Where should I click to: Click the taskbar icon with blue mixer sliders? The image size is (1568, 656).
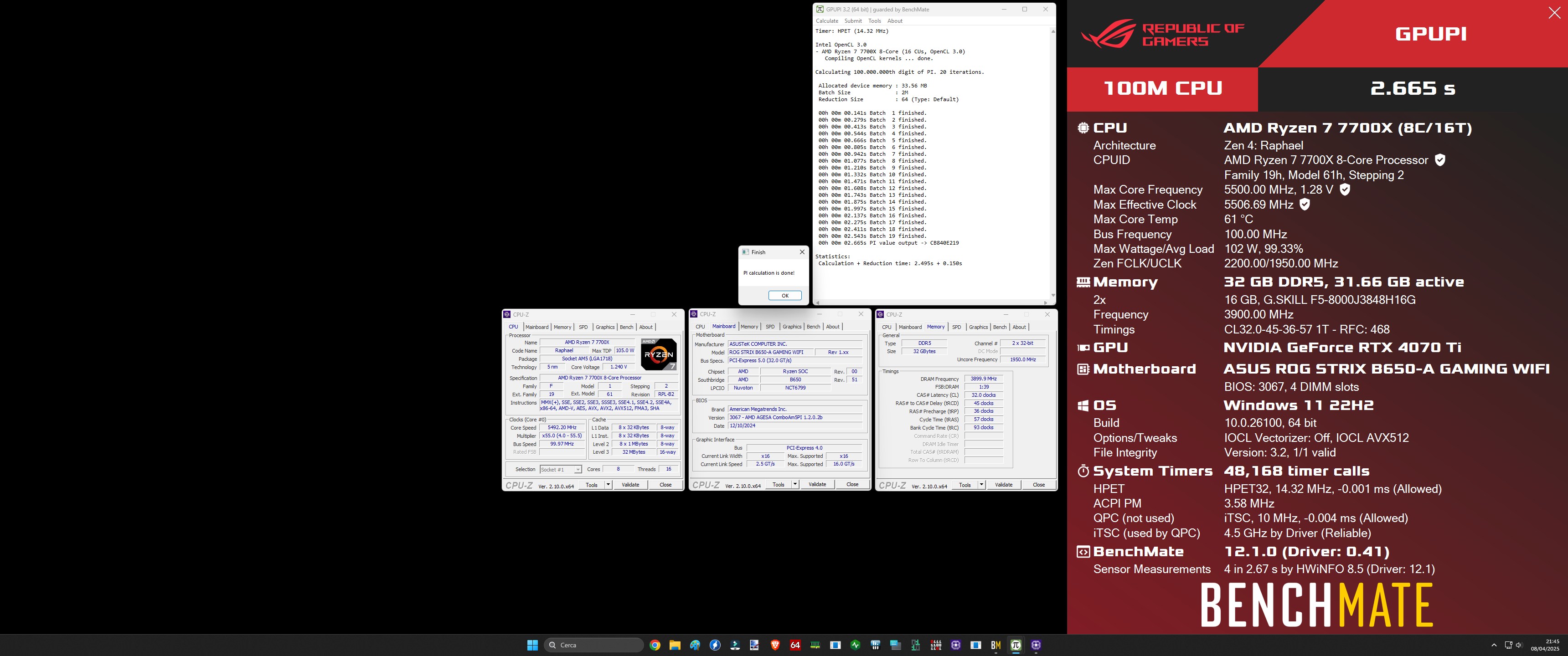[875, 645]
